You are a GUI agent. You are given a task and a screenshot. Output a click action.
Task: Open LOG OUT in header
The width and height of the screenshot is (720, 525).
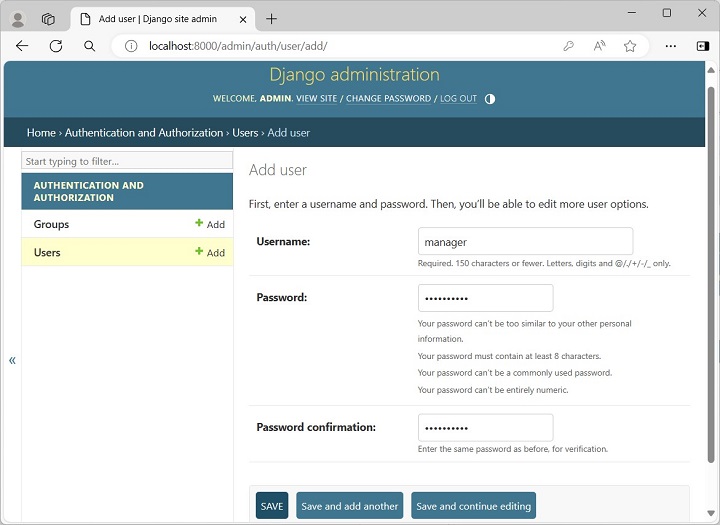(458, 99)
